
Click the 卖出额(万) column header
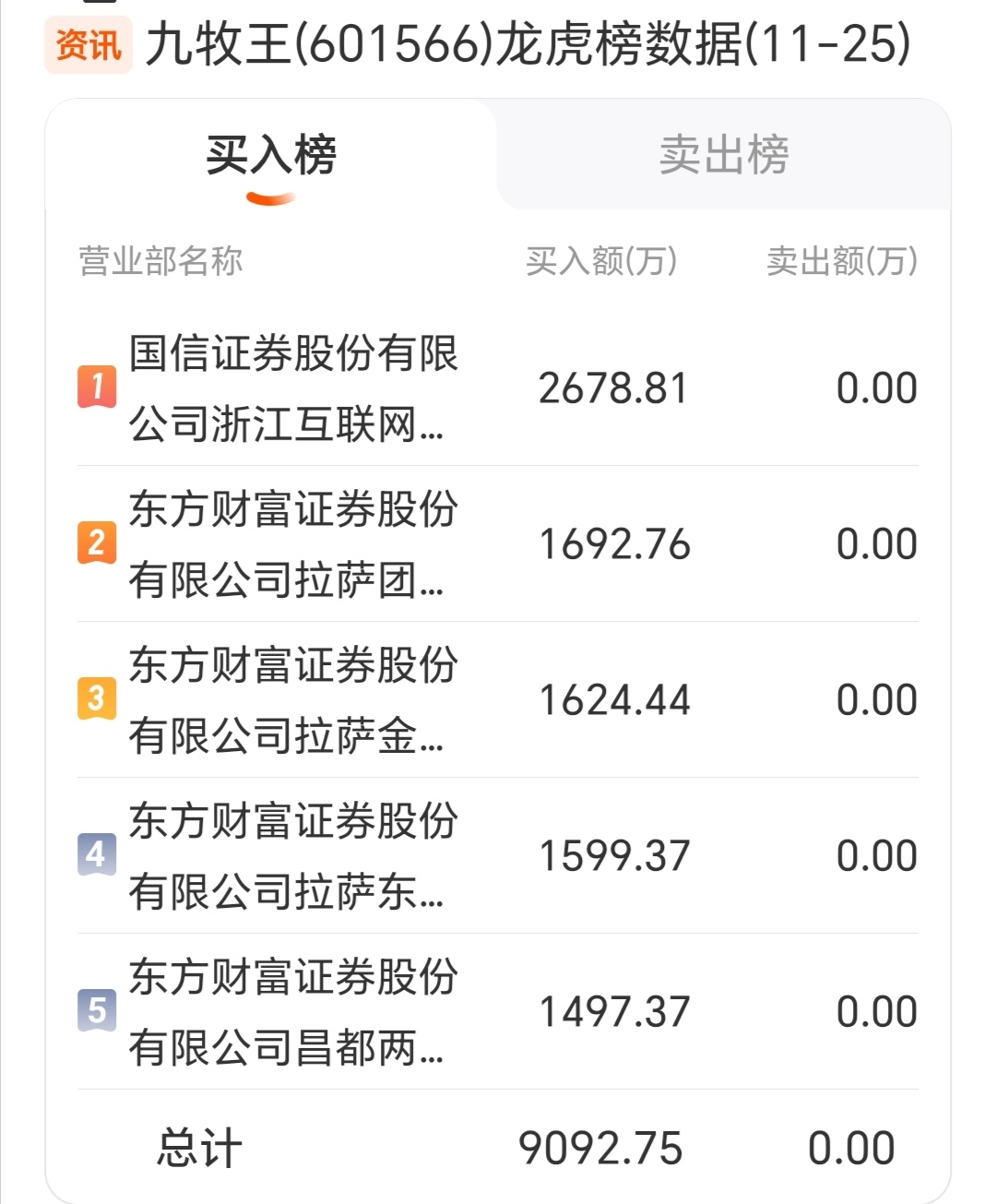841,261
